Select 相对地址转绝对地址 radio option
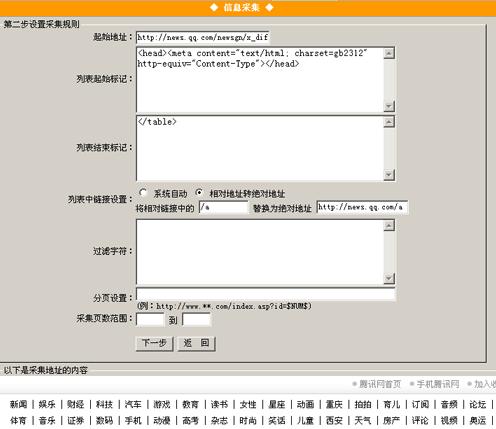This screenshot has height=429, width=496. (199, 192)
